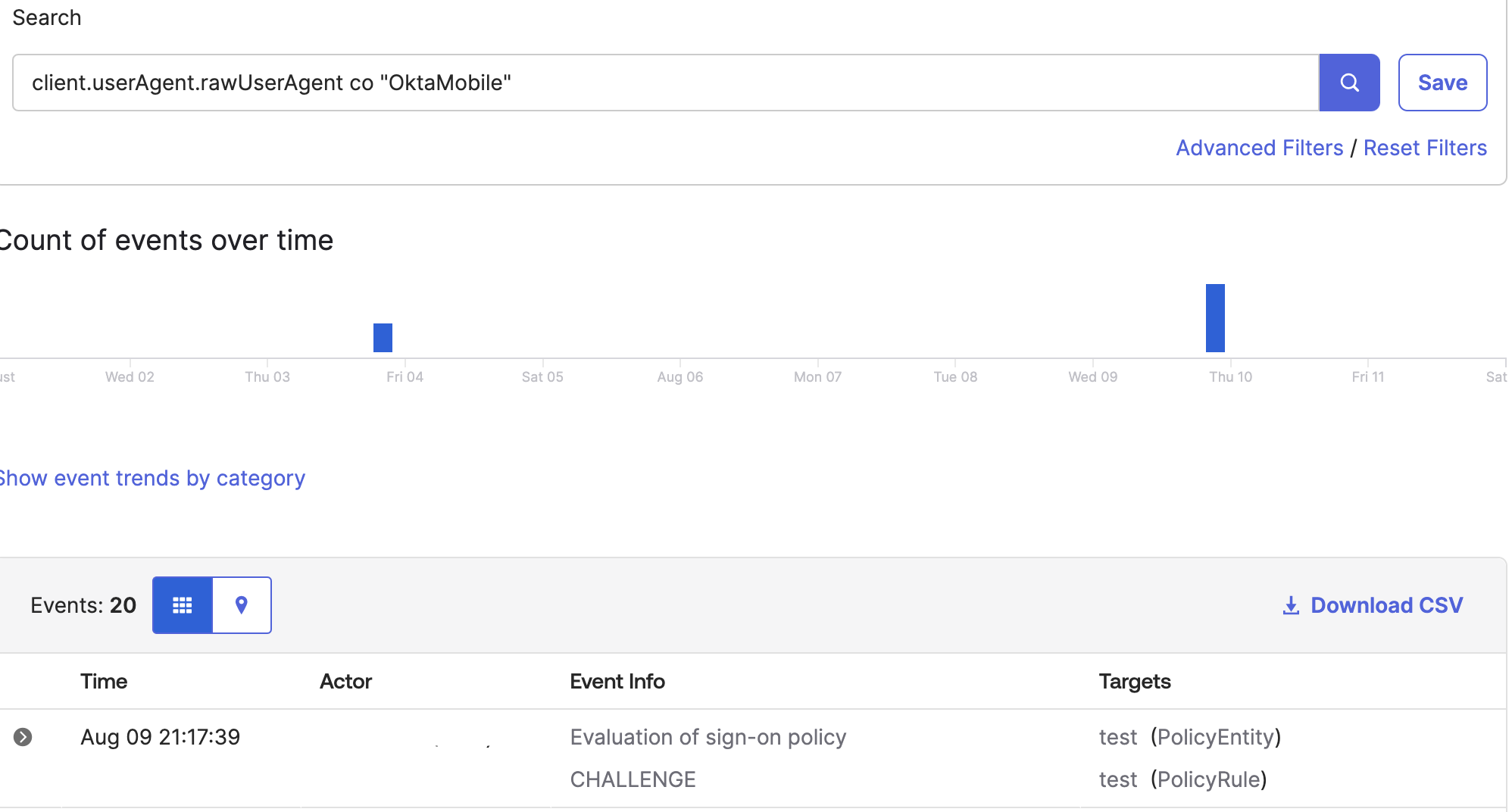Click the Time column header

coord(103,681)
